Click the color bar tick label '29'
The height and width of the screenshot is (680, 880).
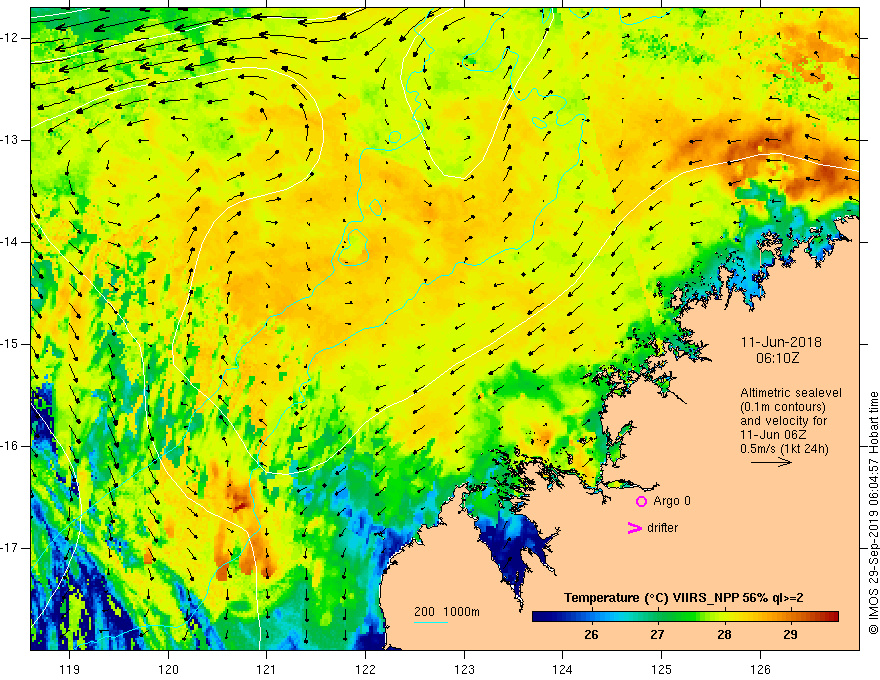pos(790,635)
